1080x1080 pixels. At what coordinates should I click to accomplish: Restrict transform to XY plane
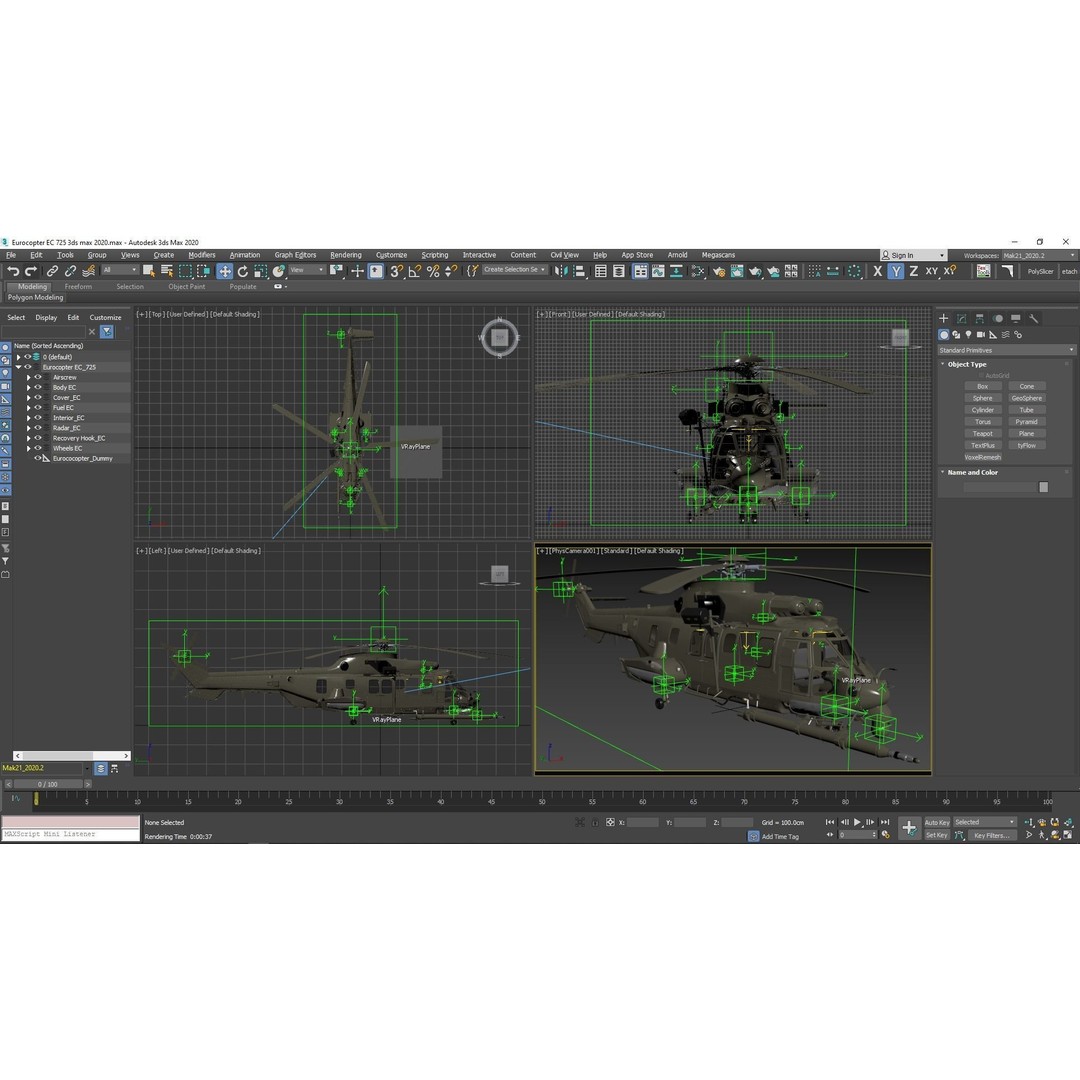pos(931,271)
